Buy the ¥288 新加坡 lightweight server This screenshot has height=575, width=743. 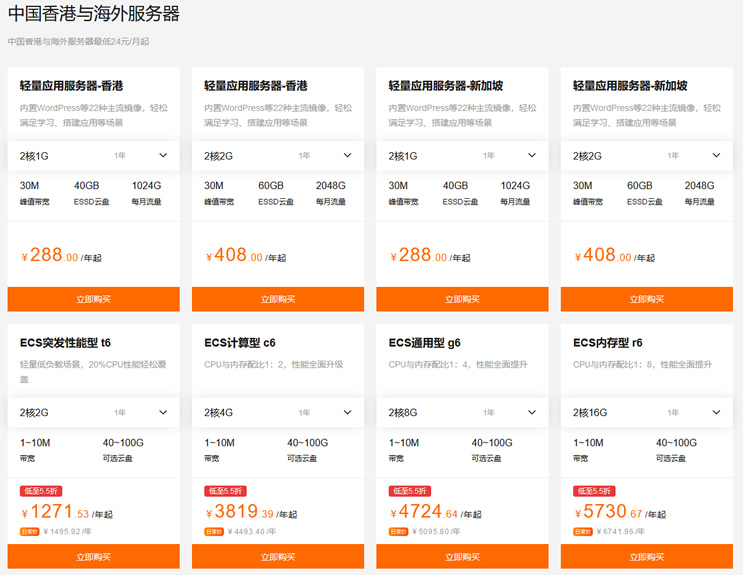pos(462,299)
